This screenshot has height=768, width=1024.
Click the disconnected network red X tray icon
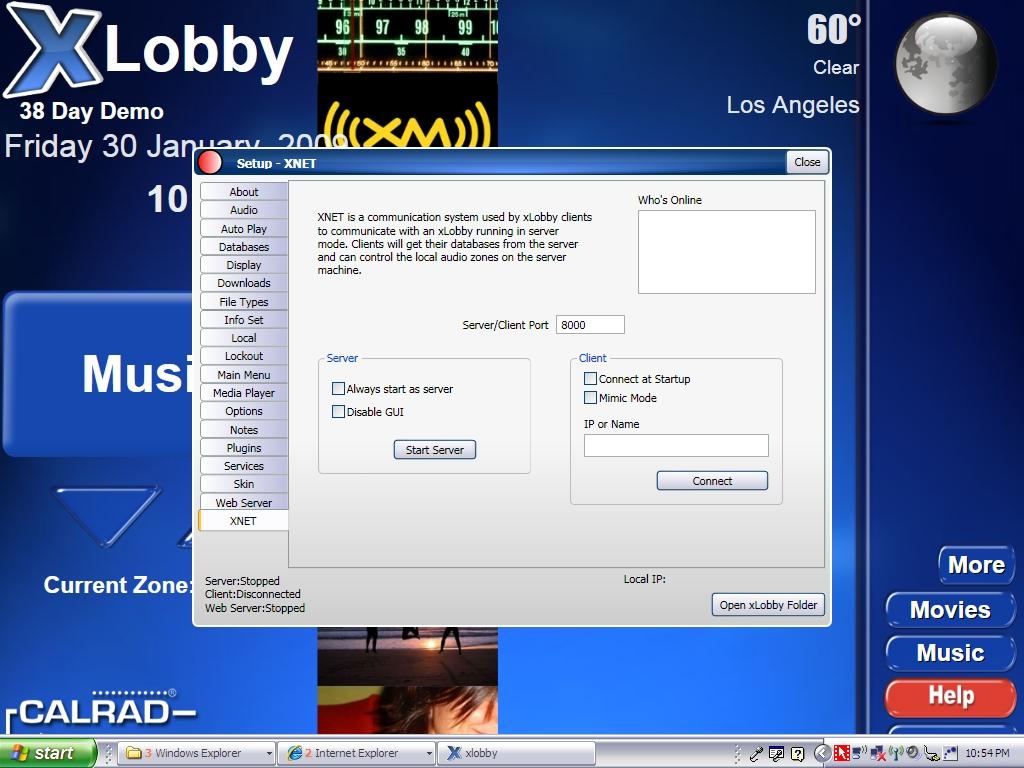[877, 754]
